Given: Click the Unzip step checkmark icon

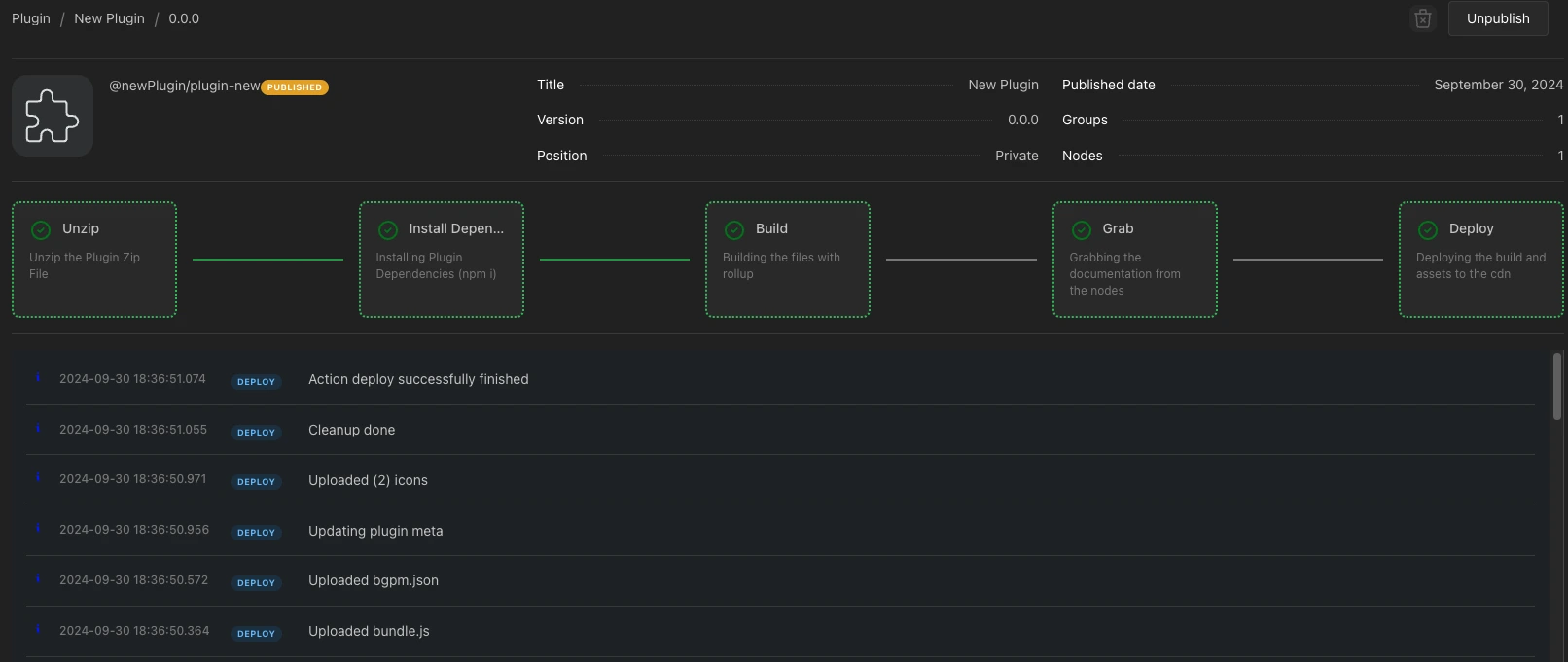Looking at the screenshot, I should (x=41, y=229).
